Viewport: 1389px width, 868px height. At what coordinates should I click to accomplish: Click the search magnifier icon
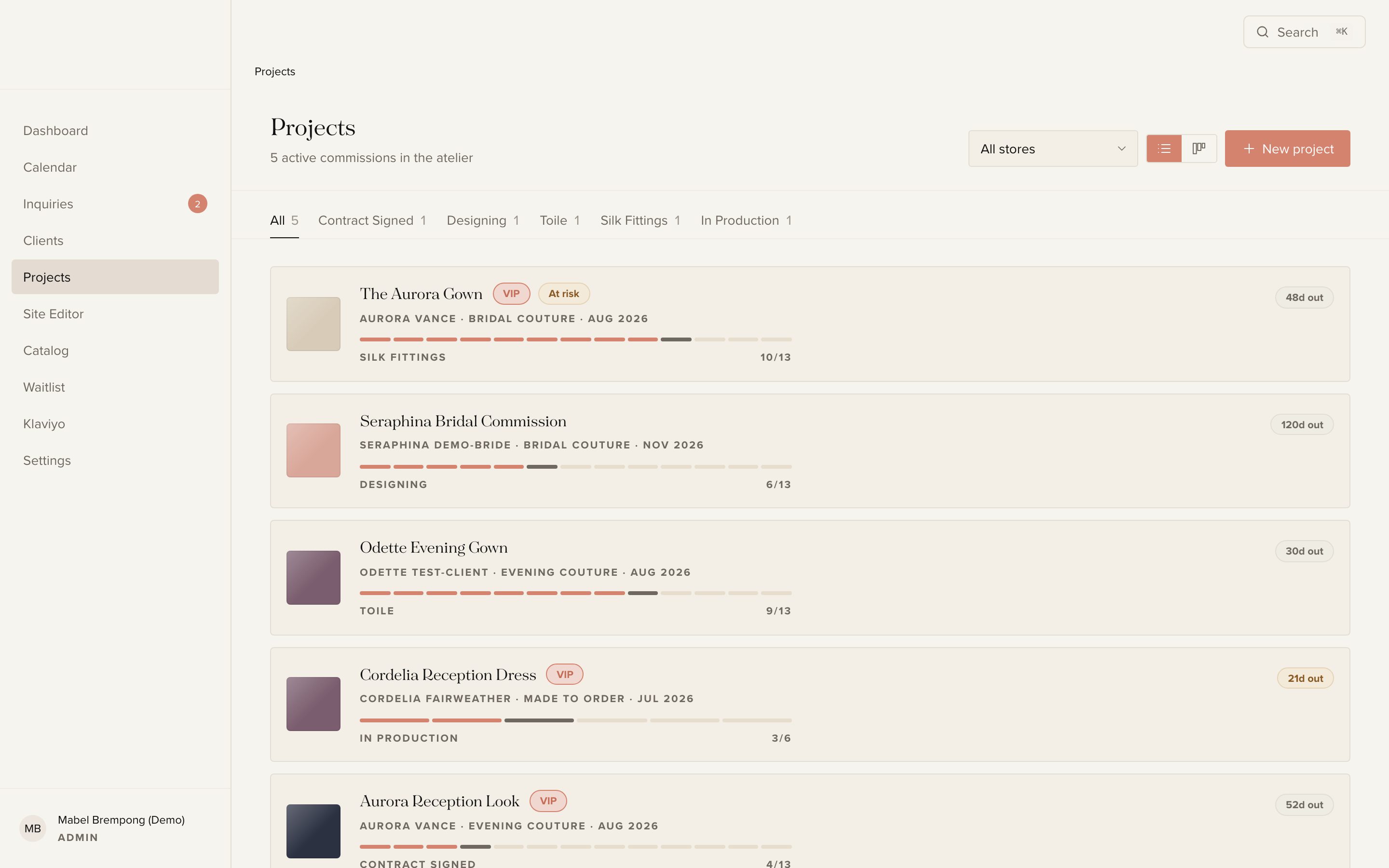coord(1262,32)
